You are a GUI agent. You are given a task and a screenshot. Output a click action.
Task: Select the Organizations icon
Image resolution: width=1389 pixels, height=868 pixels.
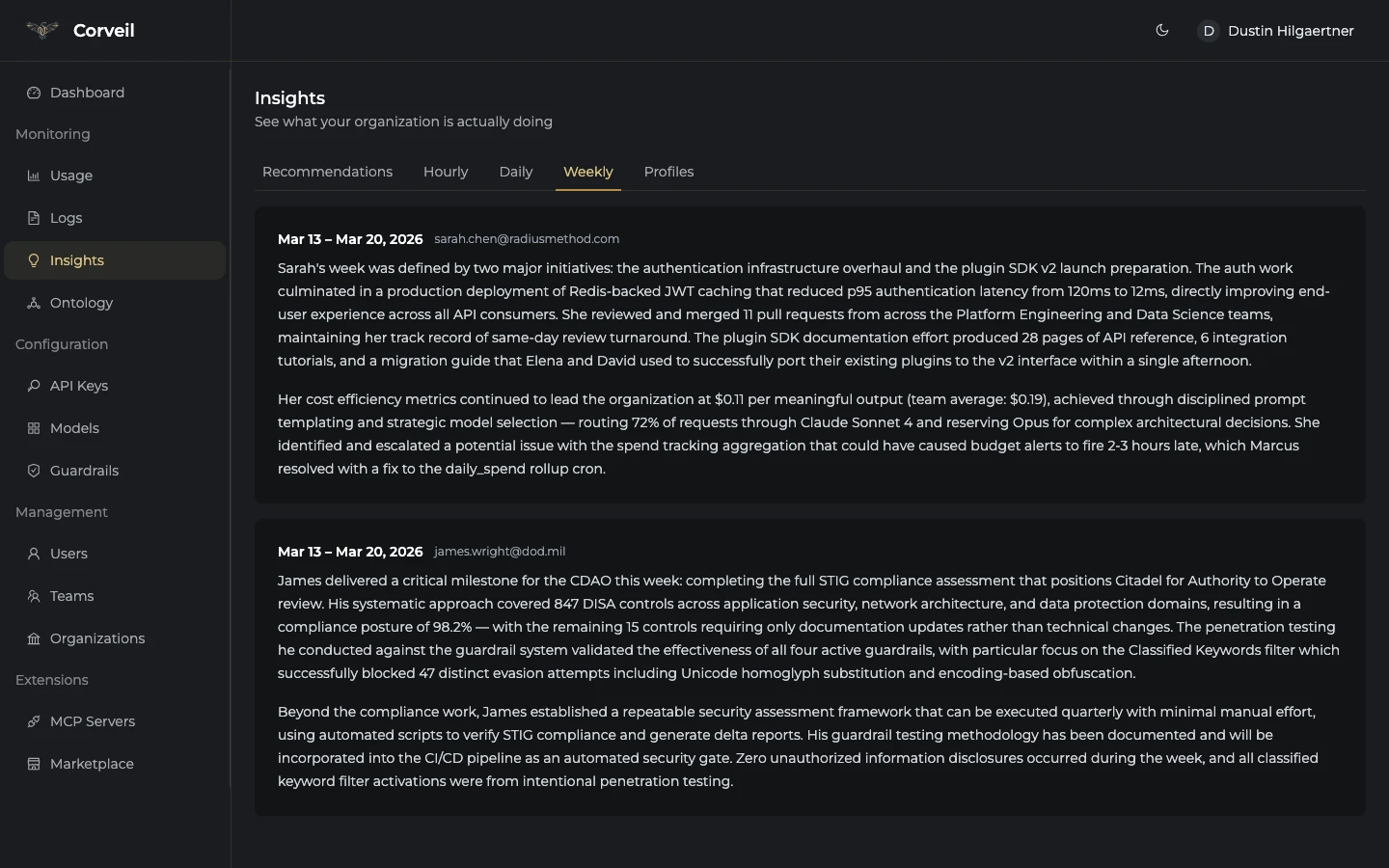[33, 638]
